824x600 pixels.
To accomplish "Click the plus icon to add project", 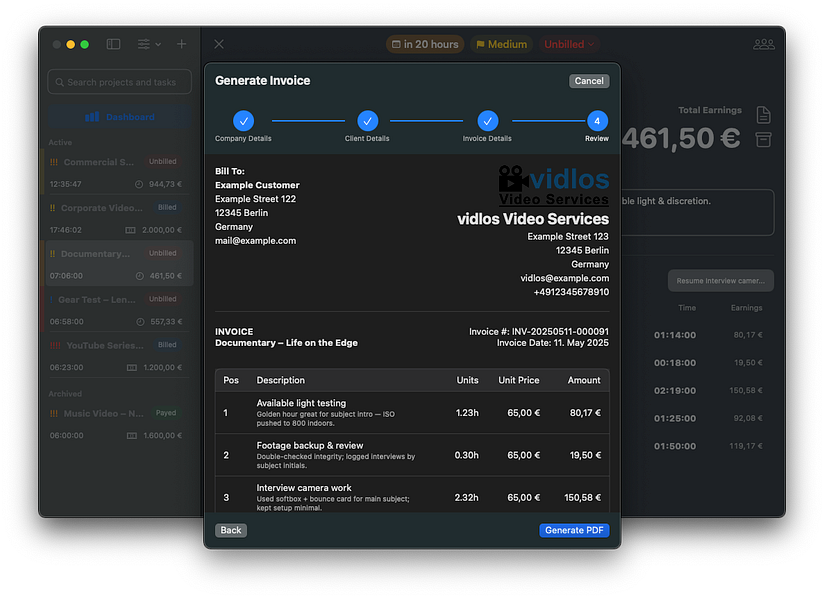I will (181, 44).
